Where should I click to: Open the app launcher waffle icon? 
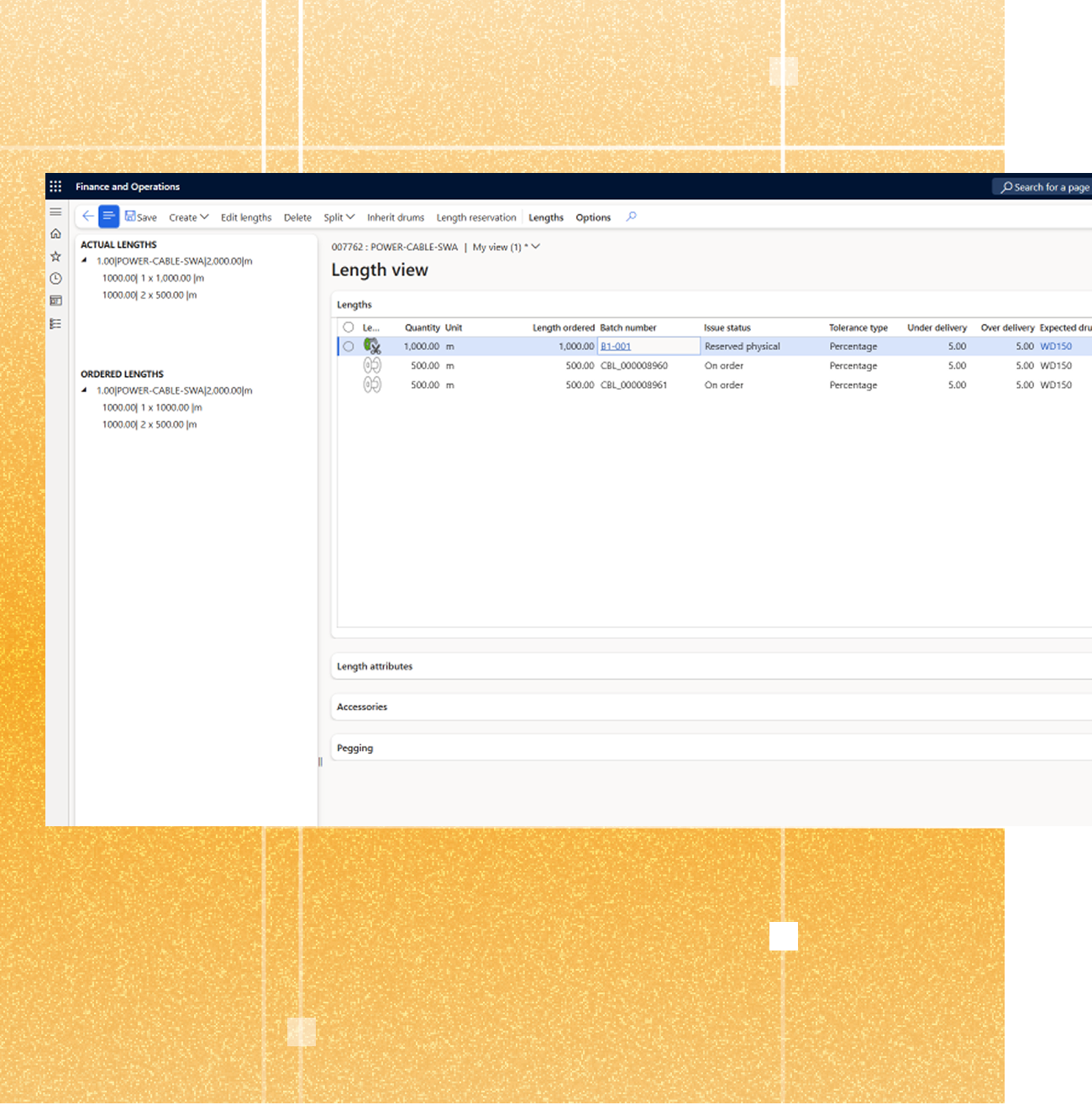[55, 186]
